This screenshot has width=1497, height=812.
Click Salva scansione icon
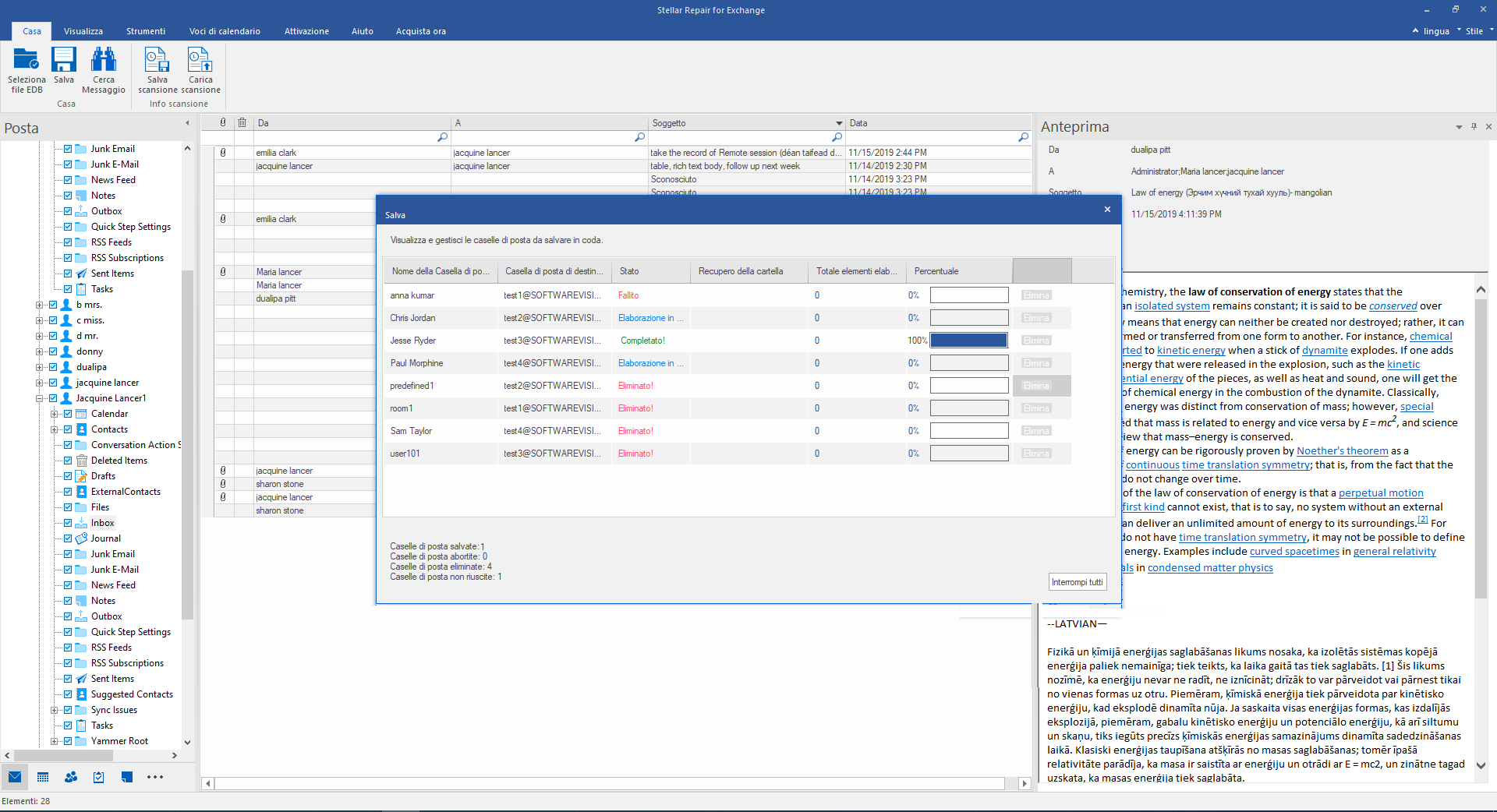pyautogui.click(x=157, y=59)
